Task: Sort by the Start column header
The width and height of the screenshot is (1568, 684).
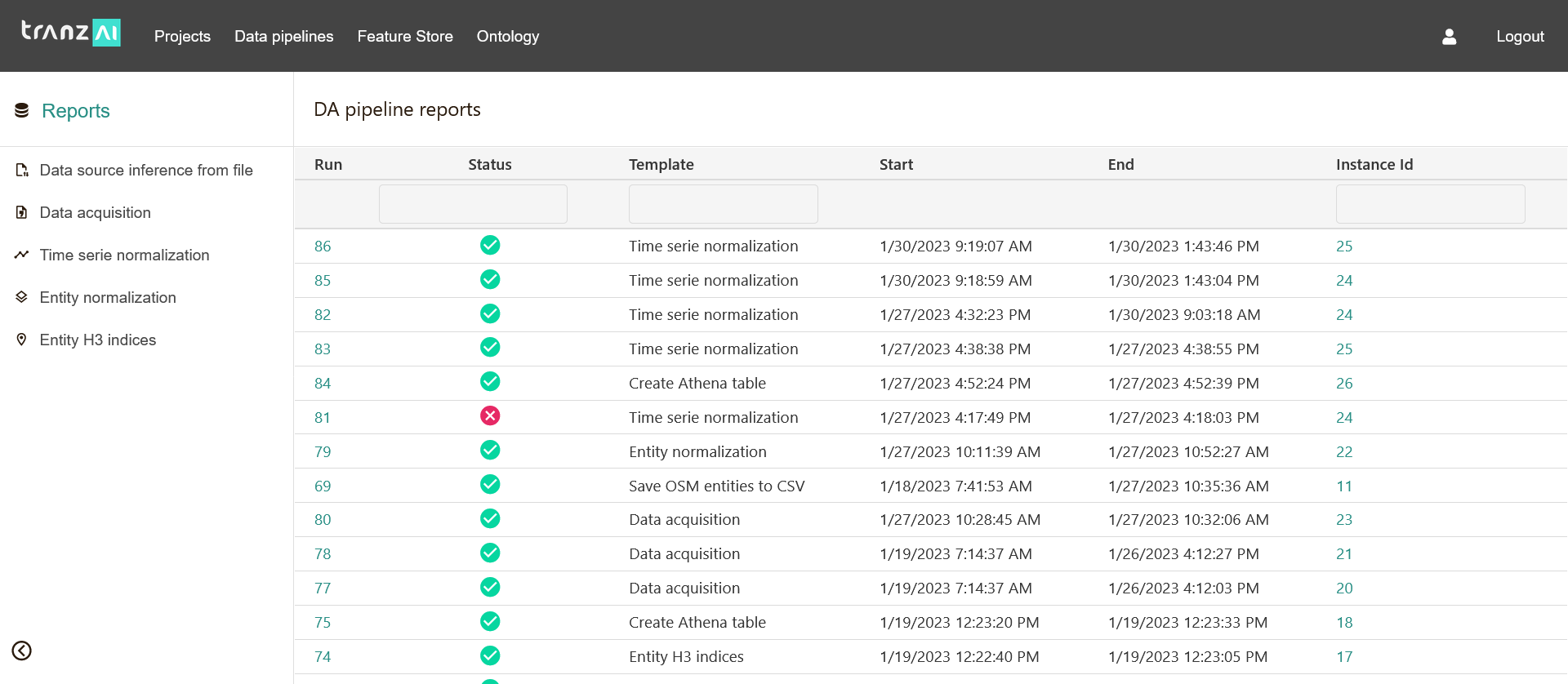Action: click(896, 165)
